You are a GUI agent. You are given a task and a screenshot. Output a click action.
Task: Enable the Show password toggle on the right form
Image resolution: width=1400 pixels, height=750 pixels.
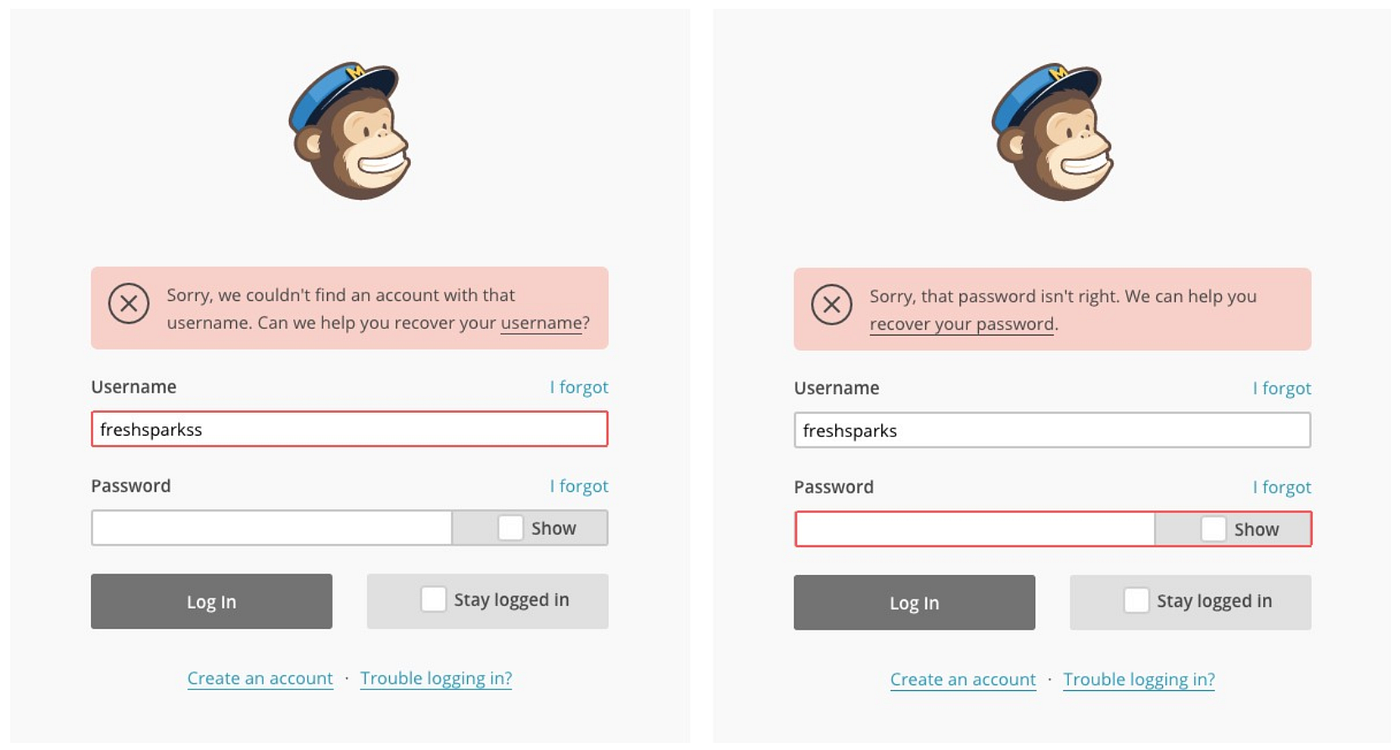[1214, 528]
